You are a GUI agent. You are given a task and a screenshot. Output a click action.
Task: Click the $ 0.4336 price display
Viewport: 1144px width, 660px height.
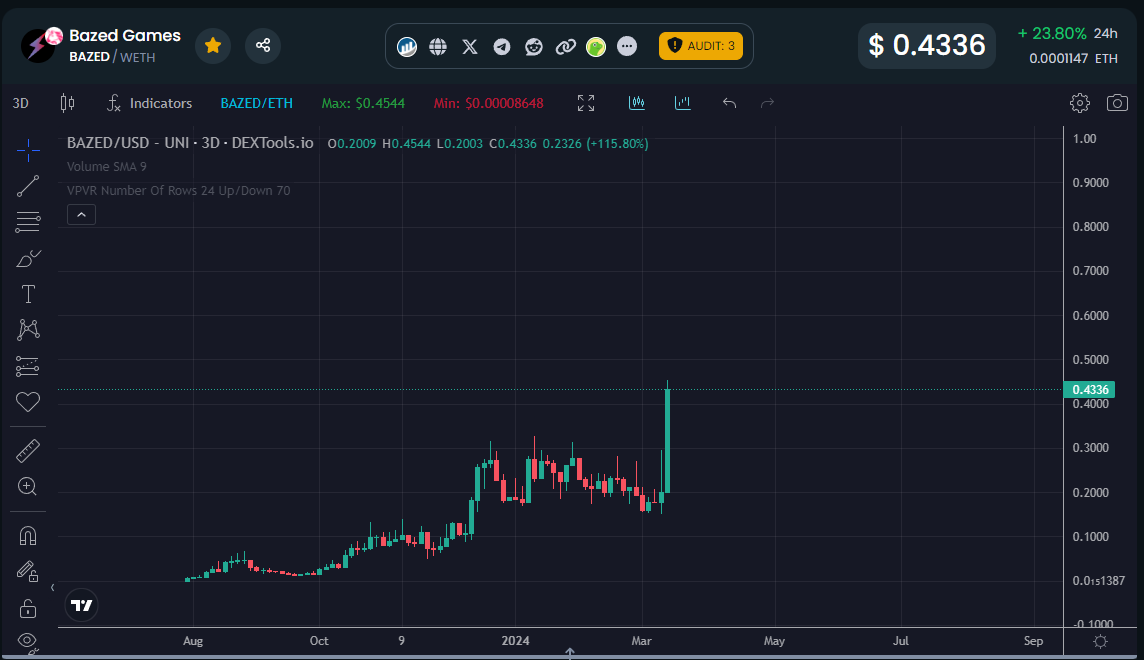coord(927,45)
